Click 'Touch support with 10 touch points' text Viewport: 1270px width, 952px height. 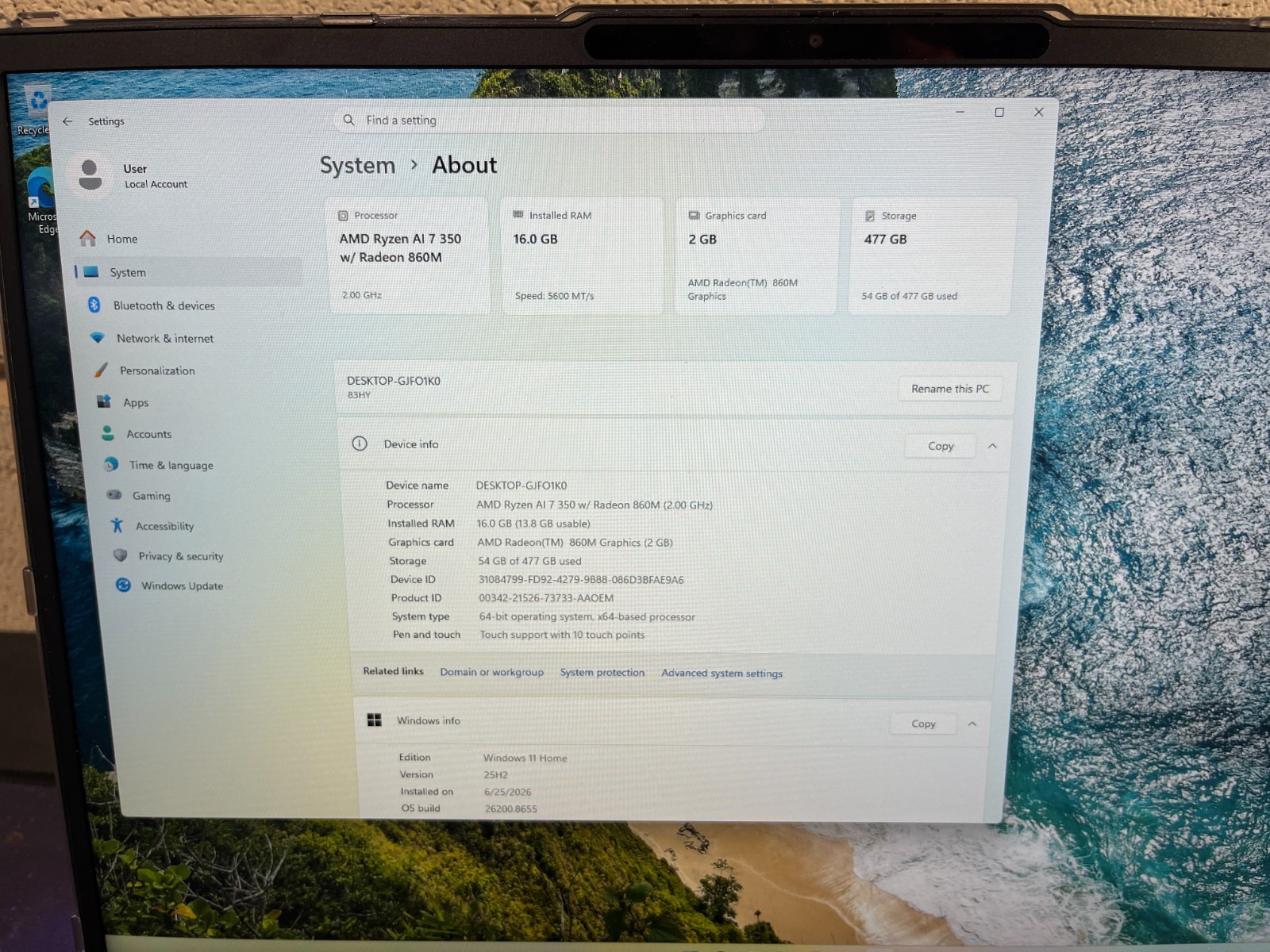tap(562, 635)
